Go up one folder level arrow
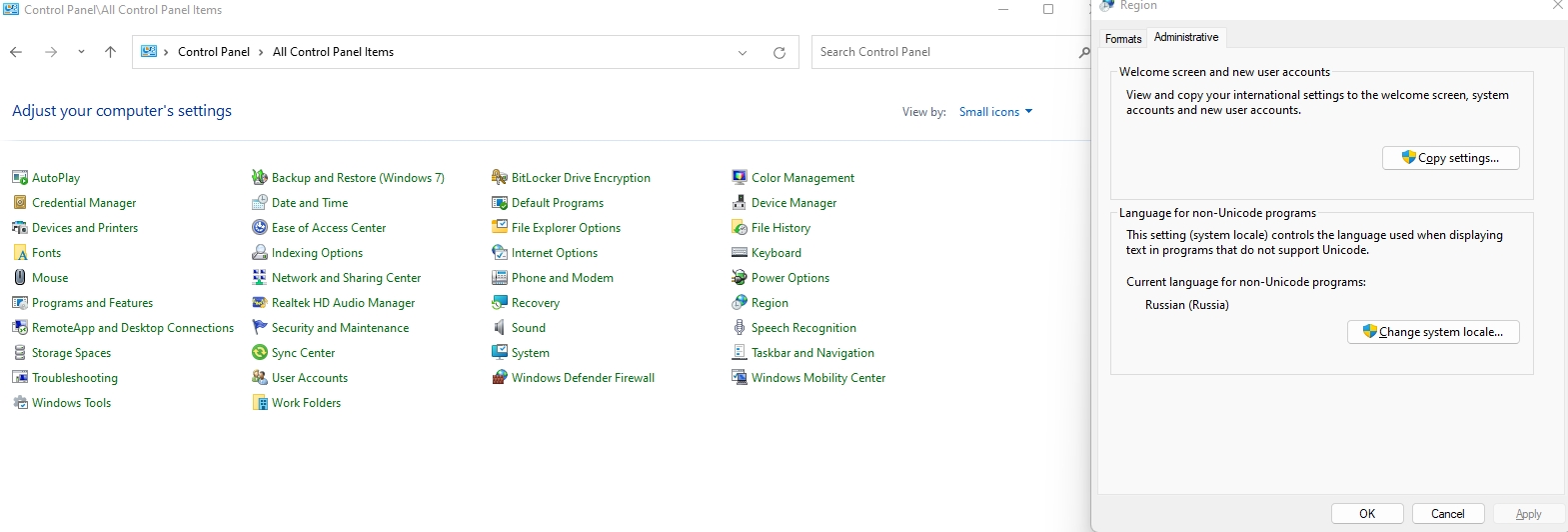Screen dimensions: 1568x532 [110, 52]
